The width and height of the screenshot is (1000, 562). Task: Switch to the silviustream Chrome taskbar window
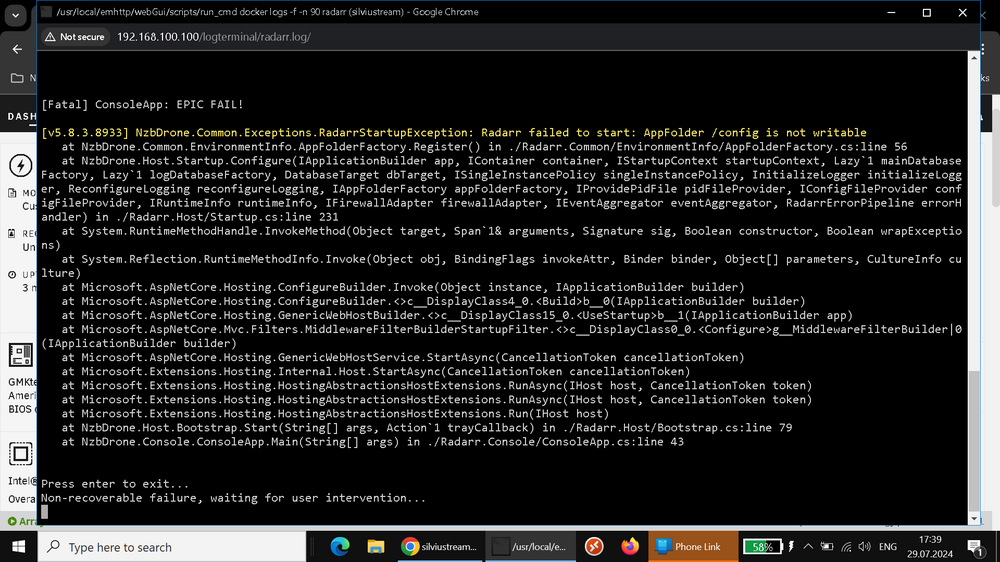coord(439,547)
